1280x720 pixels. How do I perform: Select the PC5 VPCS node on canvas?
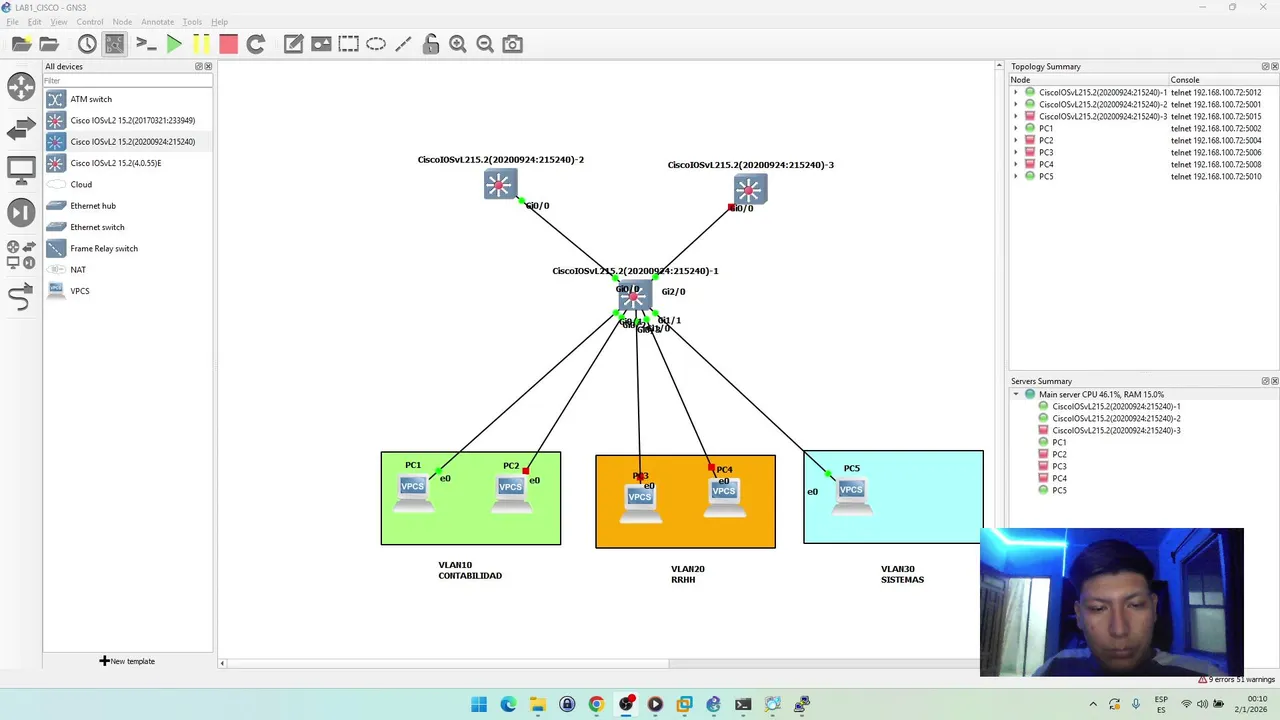tap(852, 494)
